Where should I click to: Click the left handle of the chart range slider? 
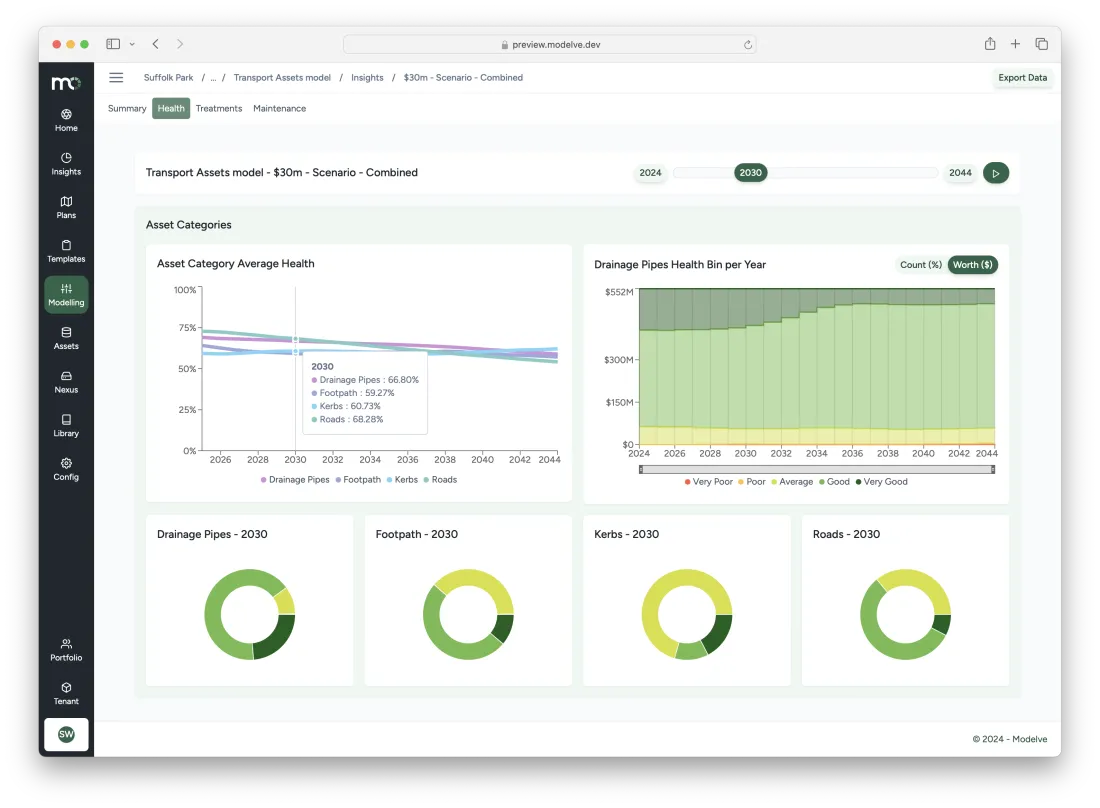(x=640, y=469)
